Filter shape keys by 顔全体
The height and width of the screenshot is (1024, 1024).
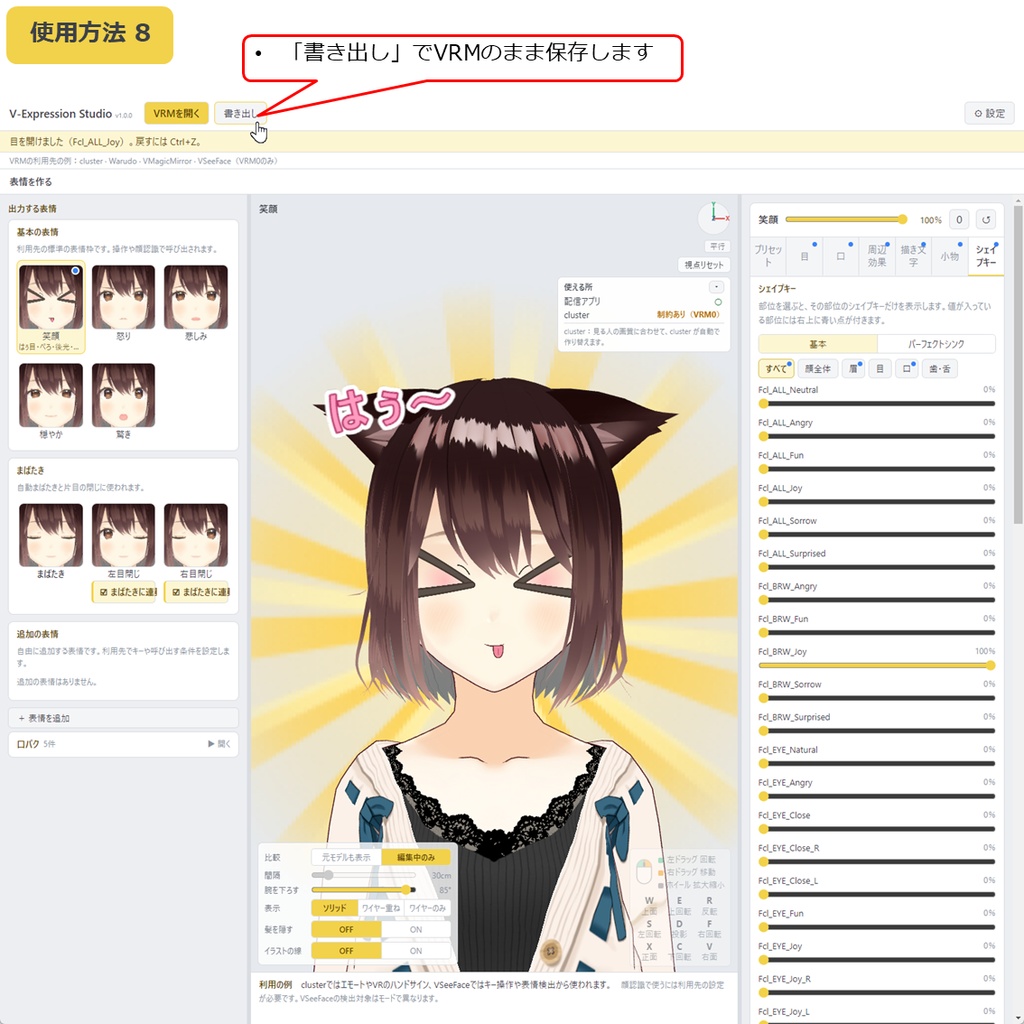[x=818, y=368]
